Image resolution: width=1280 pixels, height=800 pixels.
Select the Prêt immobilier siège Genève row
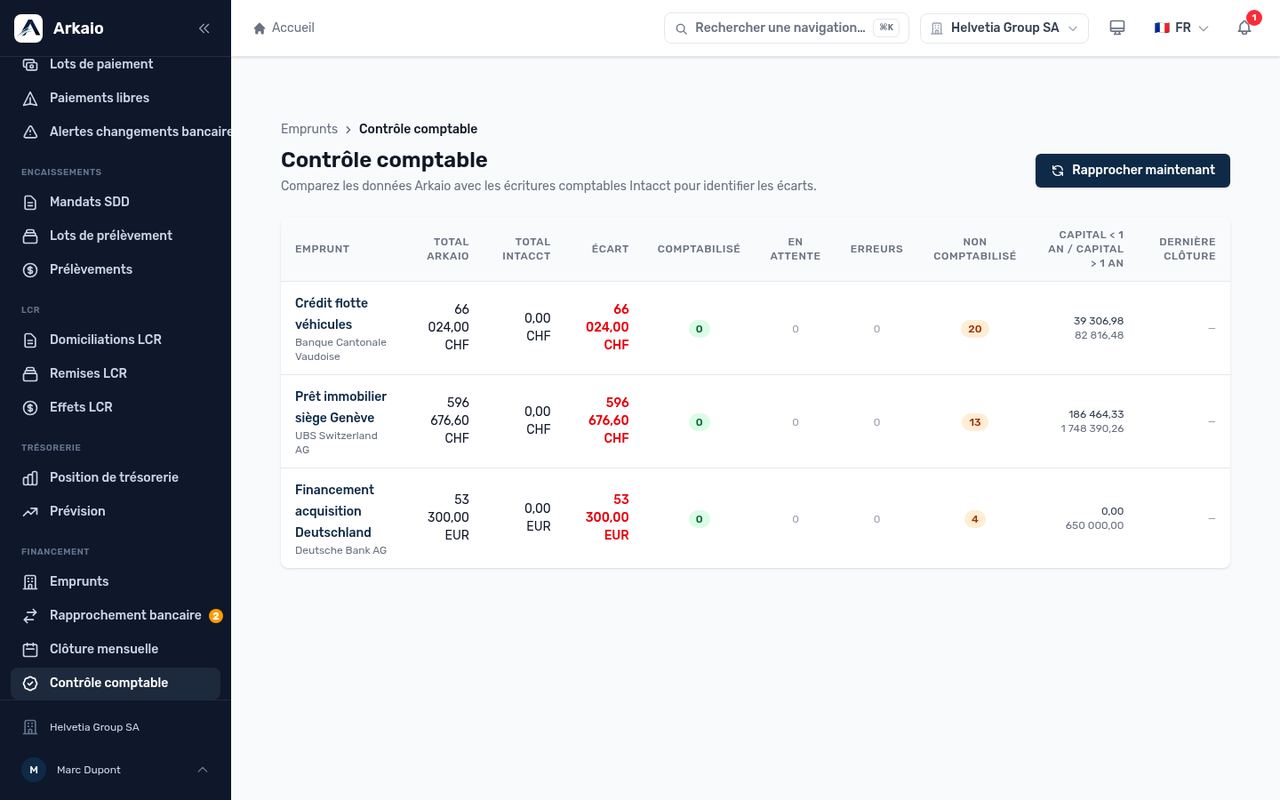[755, 422]
